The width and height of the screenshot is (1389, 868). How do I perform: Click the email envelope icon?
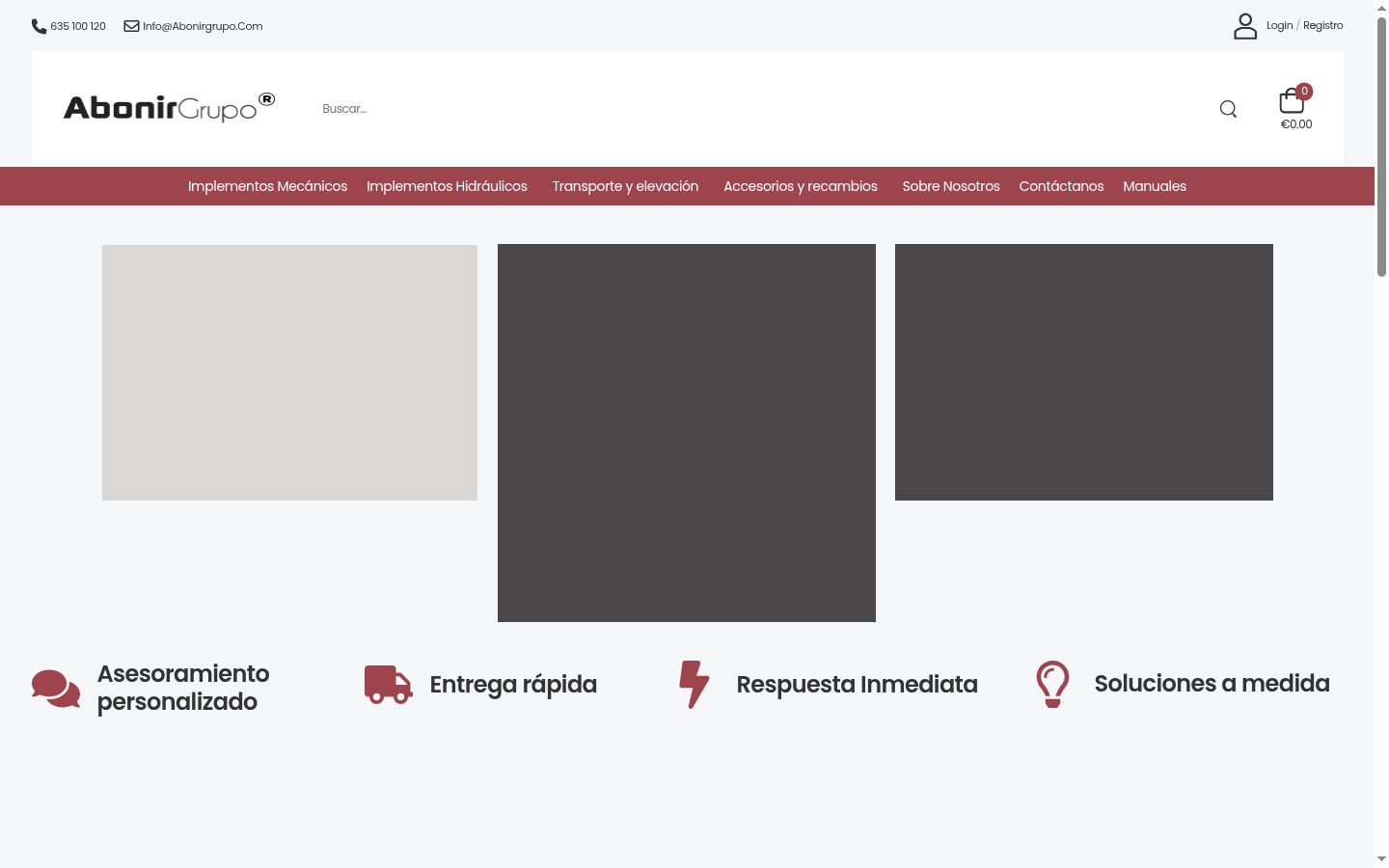132,26
